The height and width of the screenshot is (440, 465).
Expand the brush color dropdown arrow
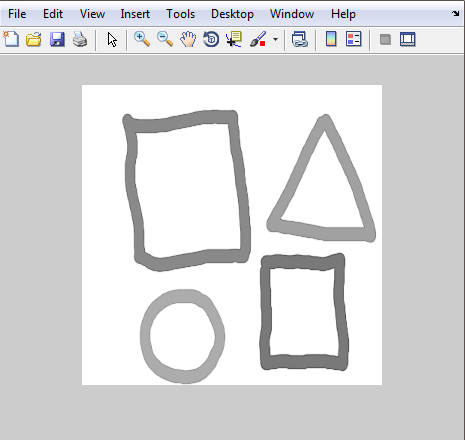275,39
